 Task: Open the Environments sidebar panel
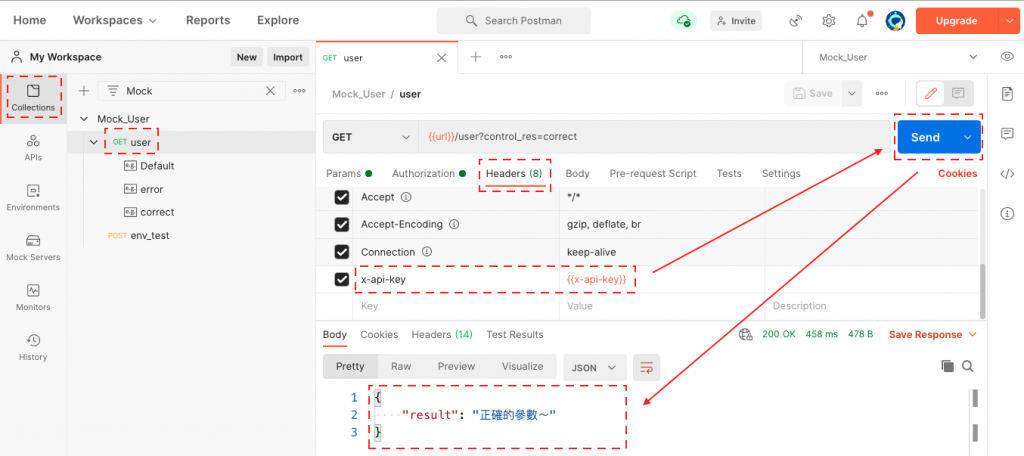tap(33, 197)
